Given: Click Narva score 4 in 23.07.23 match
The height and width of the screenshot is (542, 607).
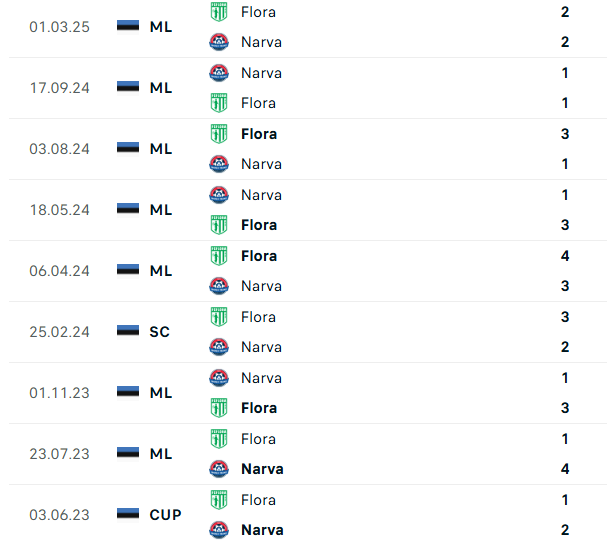Looking at the screenshot, I should pyautogui.click(x=565, y=469).
